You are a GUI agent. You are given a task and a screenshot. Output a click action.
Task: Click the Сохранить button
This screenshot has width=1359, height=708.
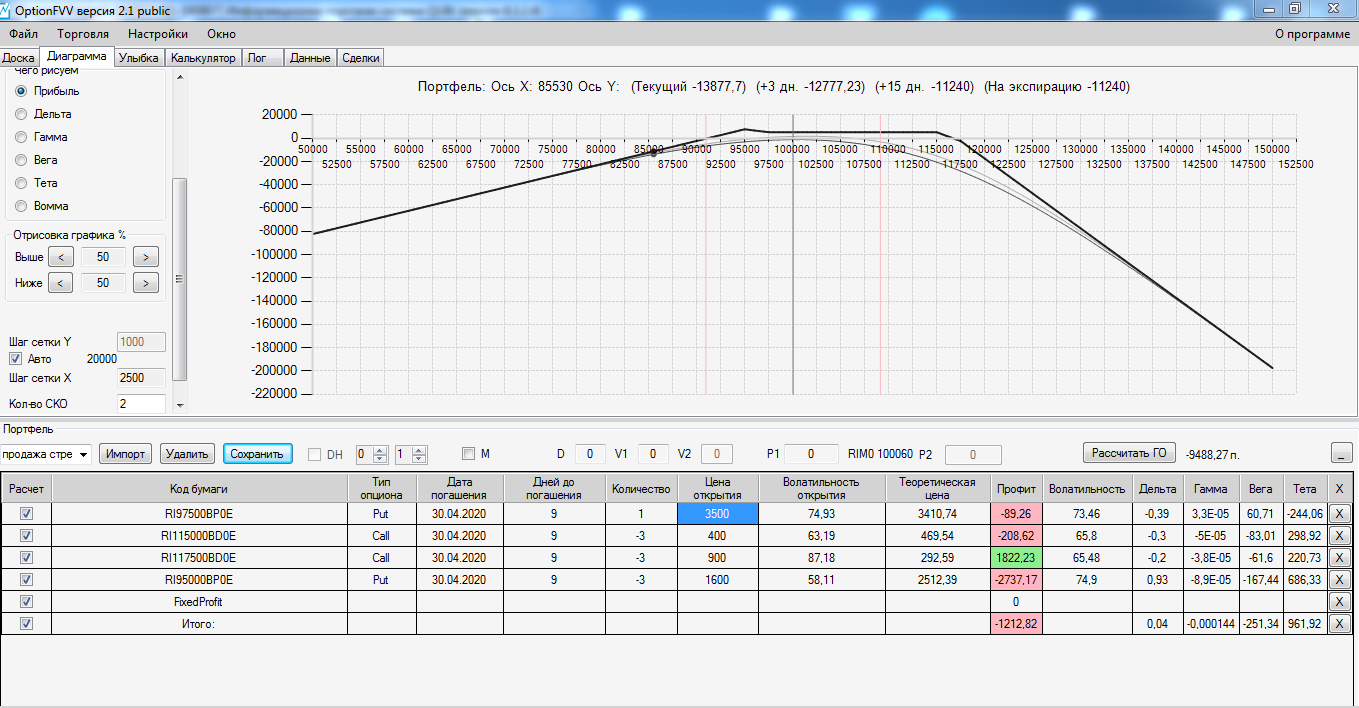[257, 454]
